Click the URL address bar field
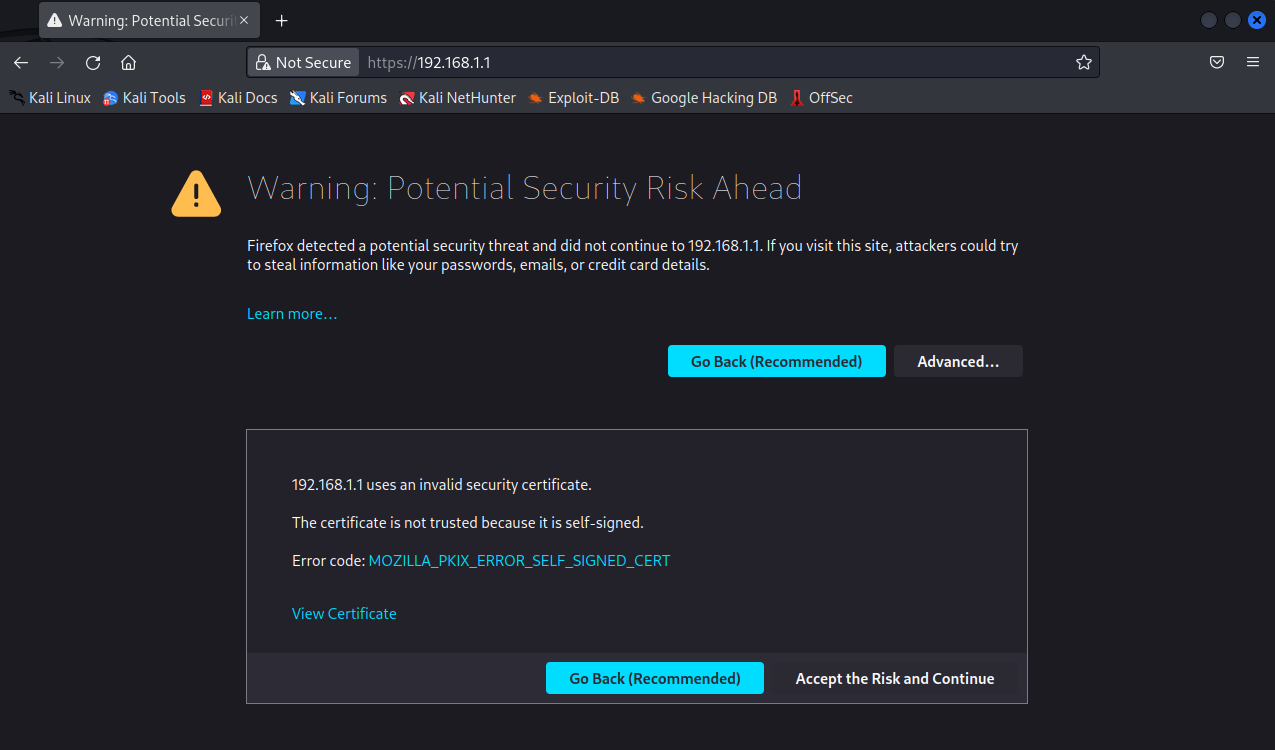This screenshot has height=750, width=1275. click(720, 62)
